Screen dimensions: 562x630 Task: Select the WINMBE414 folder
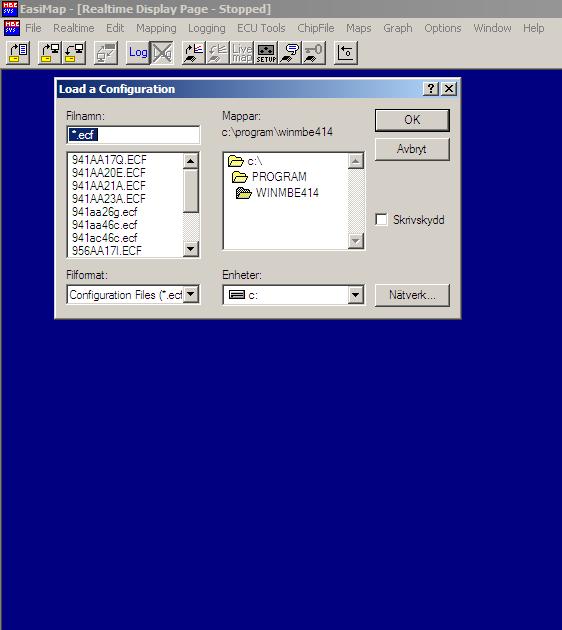277,193
